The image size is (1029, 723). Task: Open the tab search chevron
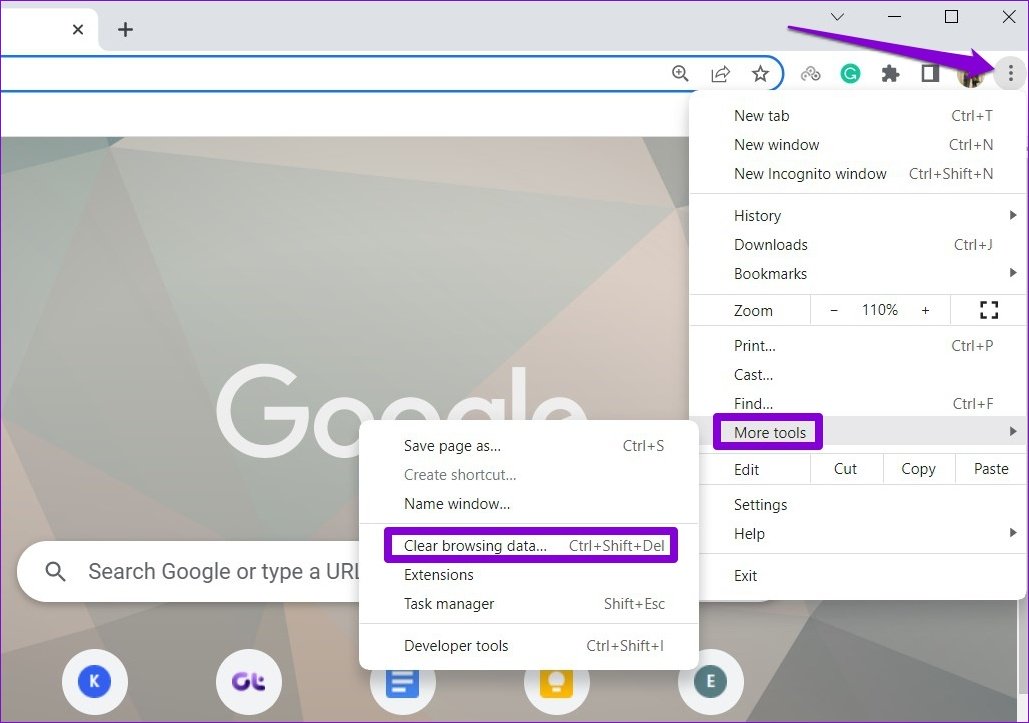[837, 17]
